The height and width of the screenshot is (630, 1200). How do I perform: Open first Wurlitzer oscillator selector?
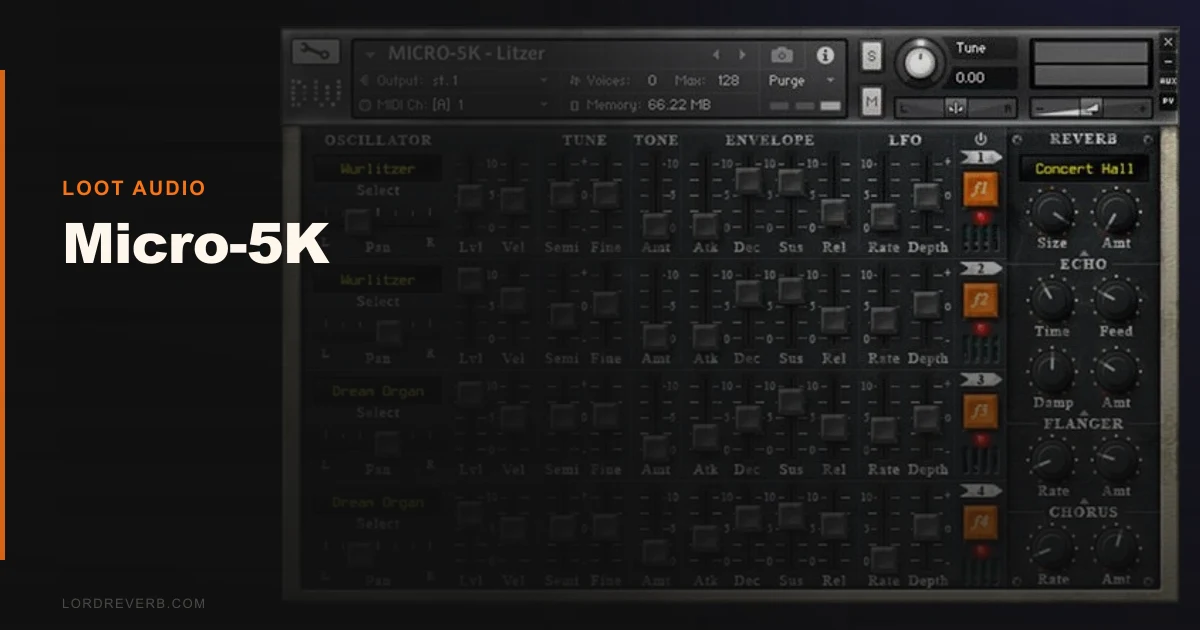[378, 169]
